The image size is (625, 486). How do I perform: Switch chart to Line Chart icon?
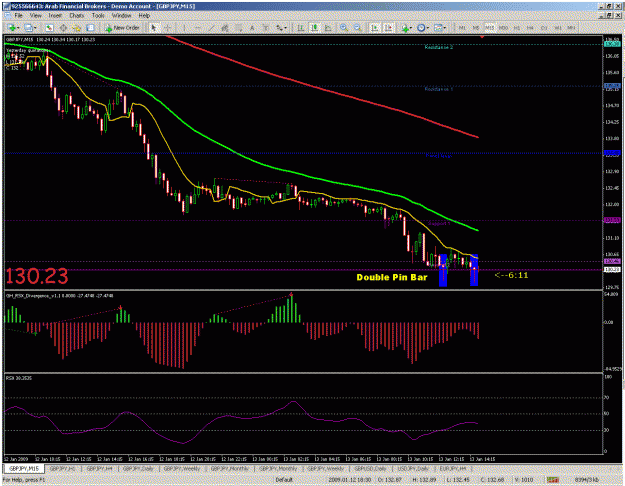coord(328,28)
